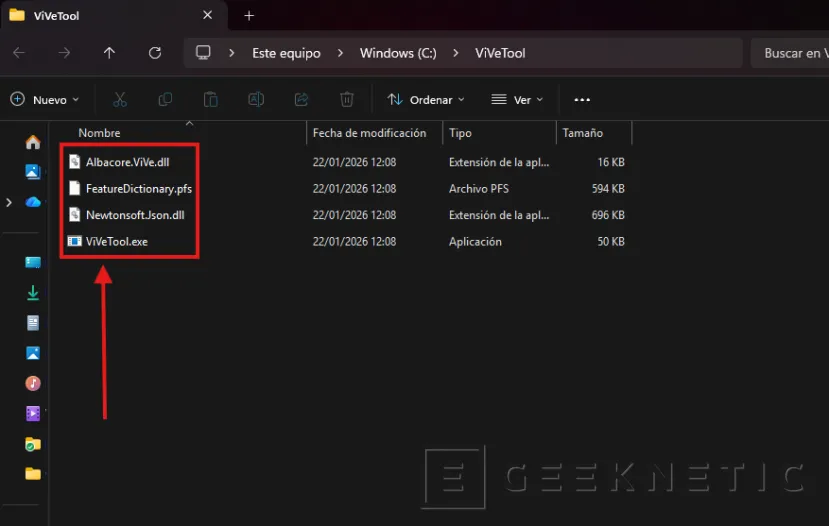Click the Rename icon in toolbar

[x=256, y=99]
